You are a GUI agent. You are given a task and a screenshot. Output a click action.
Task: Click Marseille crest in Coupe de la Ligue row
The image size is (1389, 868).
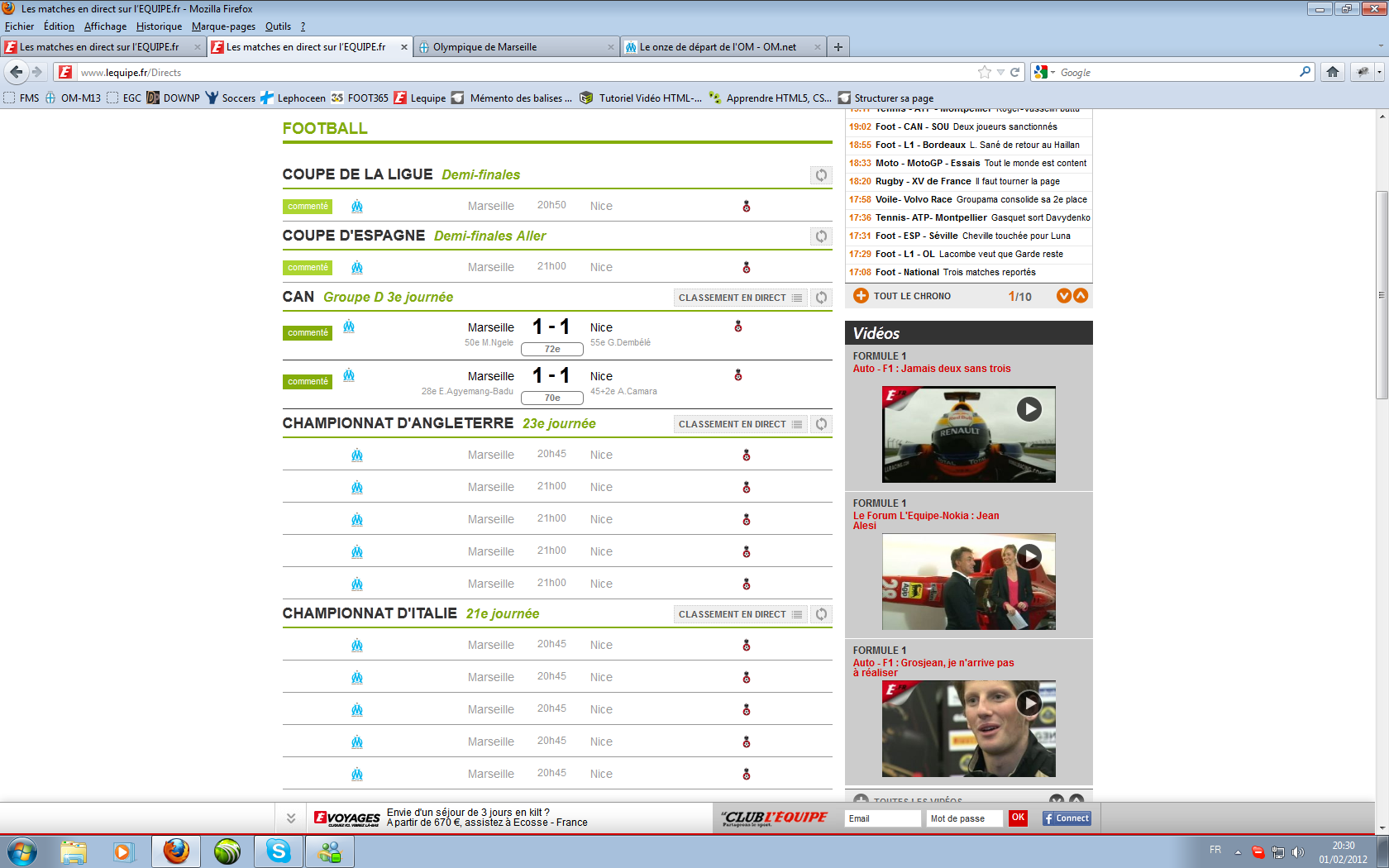357,206
